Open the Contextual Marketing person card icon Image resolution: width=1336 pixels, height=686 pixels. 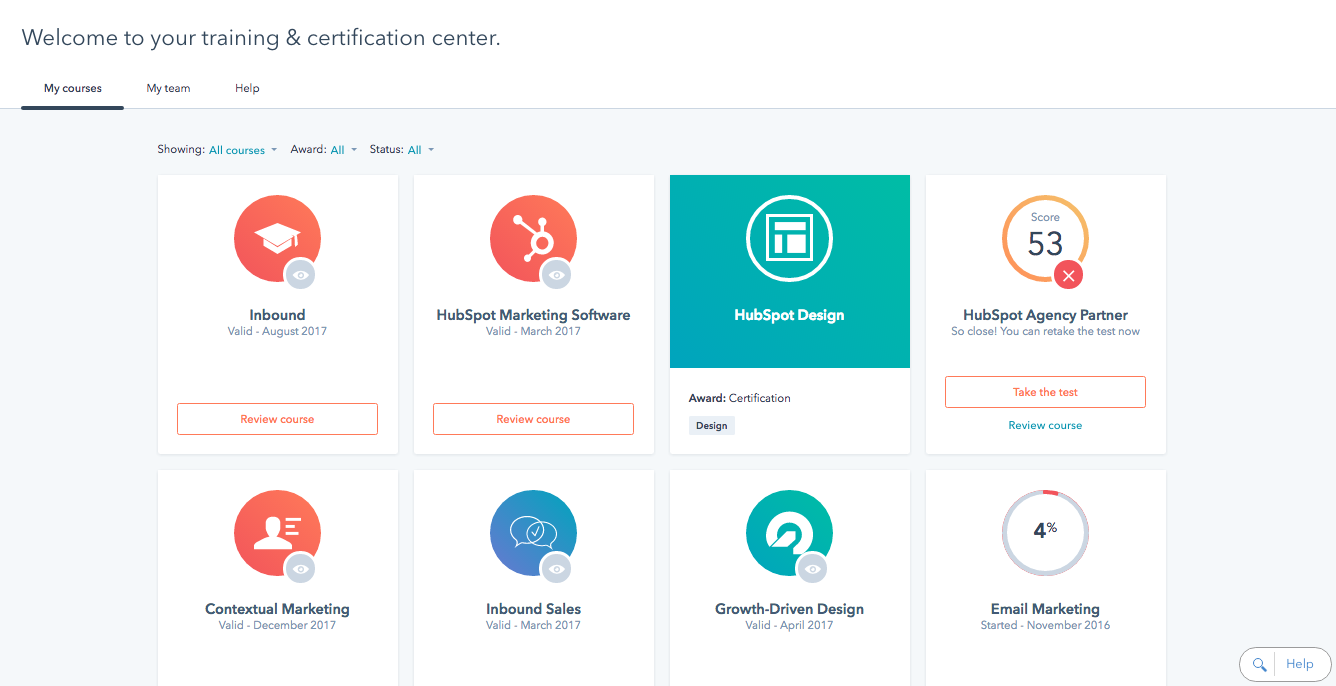coord(277,533)
